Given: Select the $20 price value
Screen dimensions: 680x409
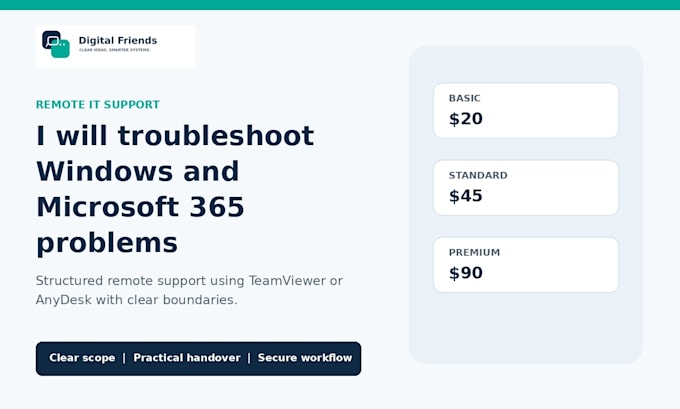Looking at the screenshot, I should click(x=466, y=119).
